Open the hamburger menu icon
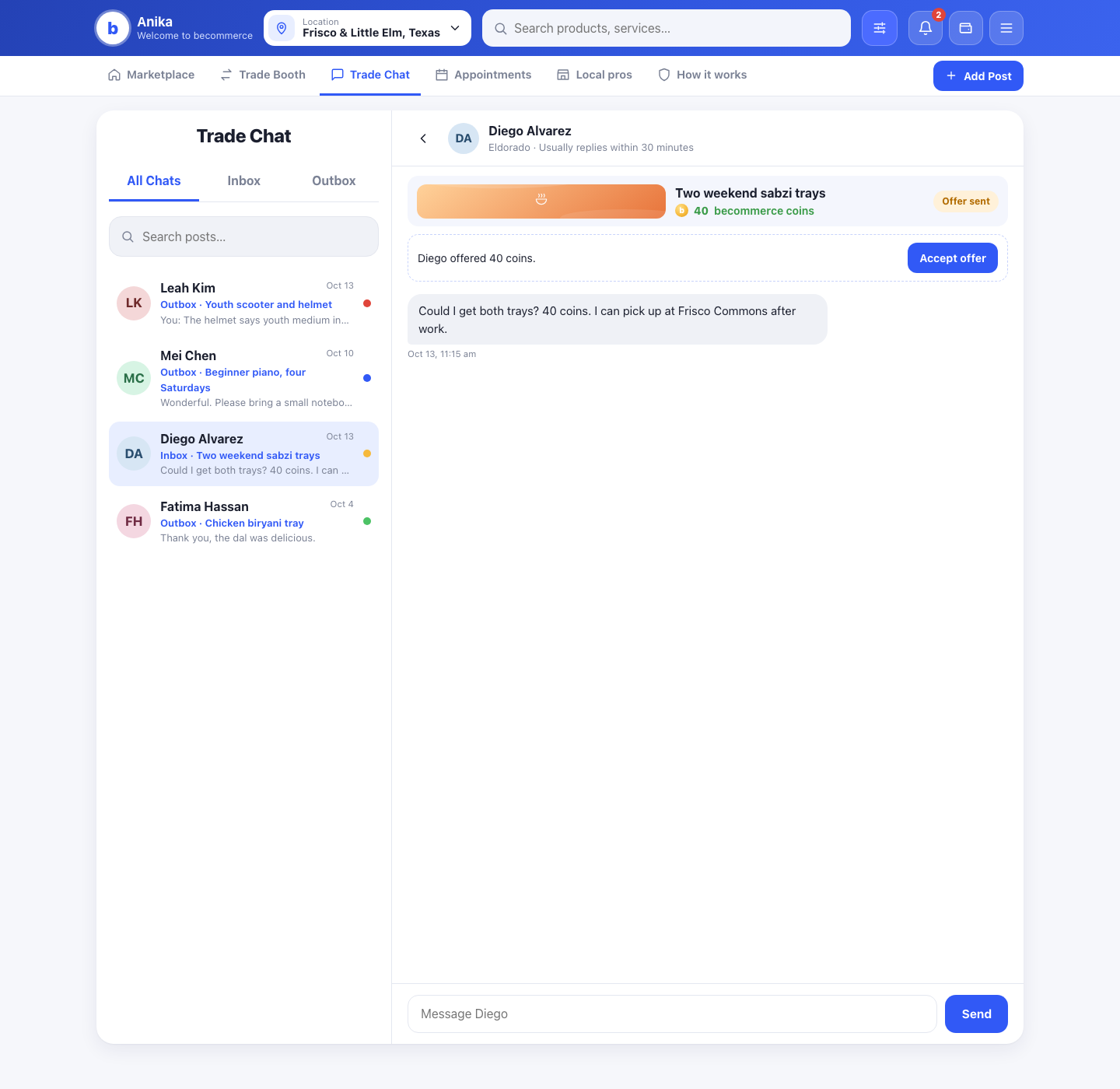The image size is (1120, 1089). click(x=1006, y=28)
